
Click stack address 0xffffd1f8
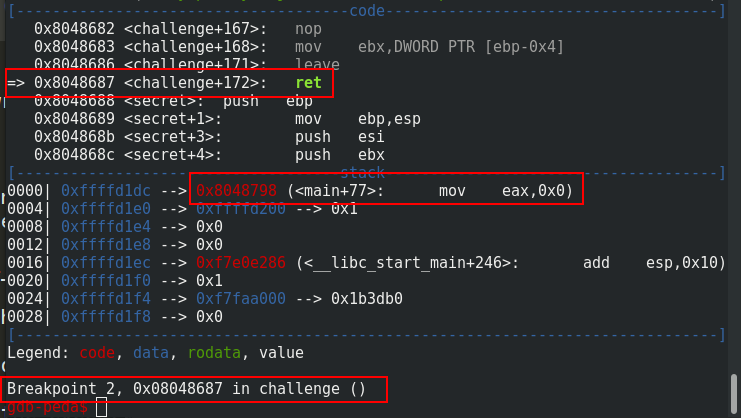[106, 316]
